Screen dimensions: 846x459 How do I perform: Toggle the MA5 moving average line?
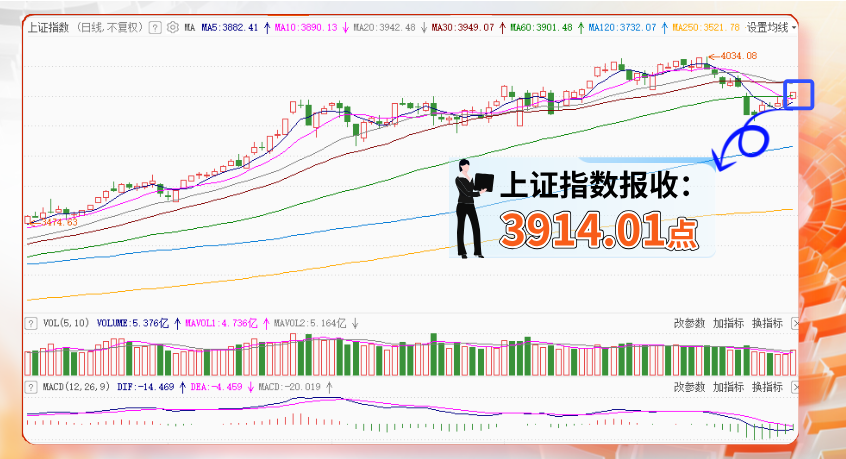(x=229, y=28)
